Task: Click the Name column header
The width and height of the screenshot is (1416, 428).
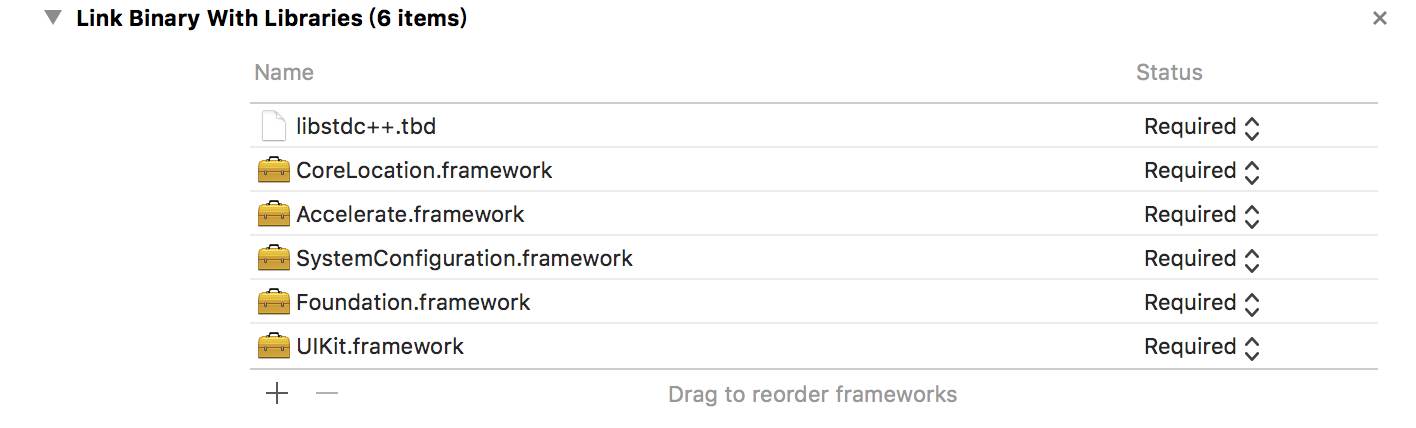Action: [x=284, y=73]
